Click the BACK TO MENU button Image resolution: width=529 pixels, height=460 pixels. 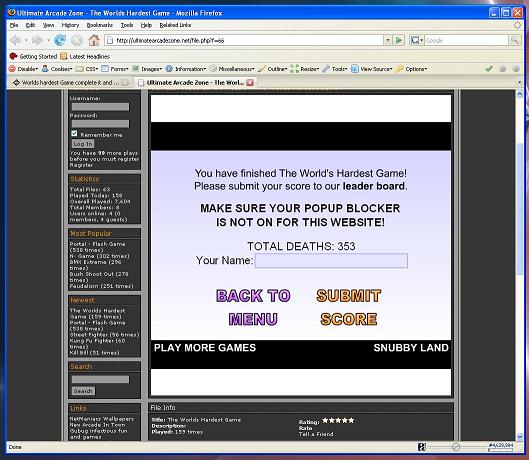[x=253, y=307]
